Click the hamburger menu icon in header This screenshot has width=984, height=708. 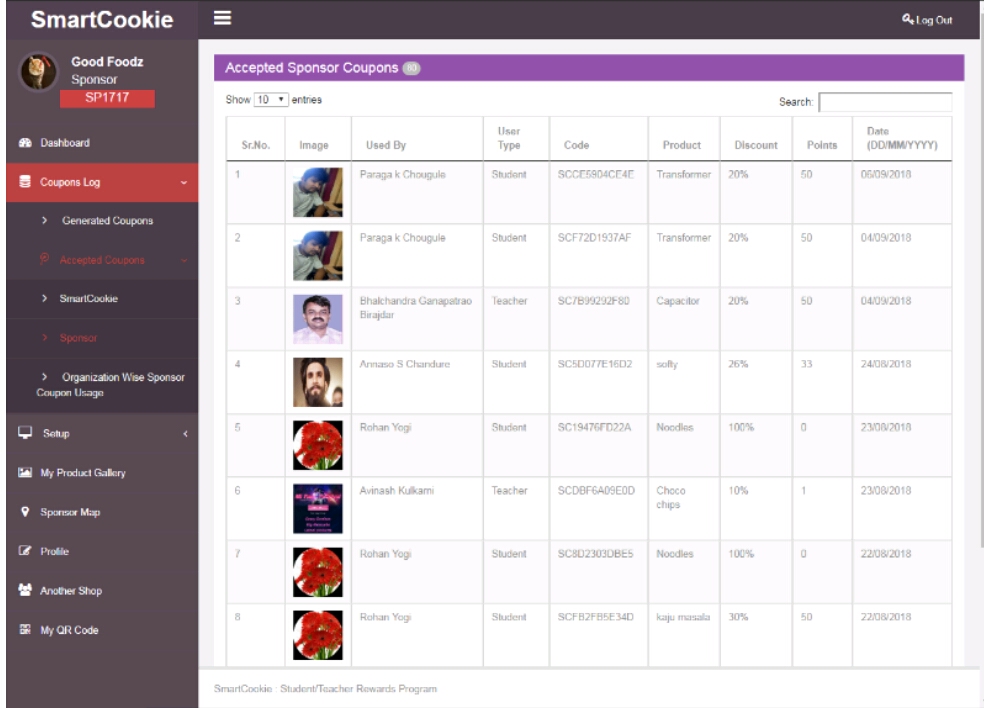click(223, 19)
